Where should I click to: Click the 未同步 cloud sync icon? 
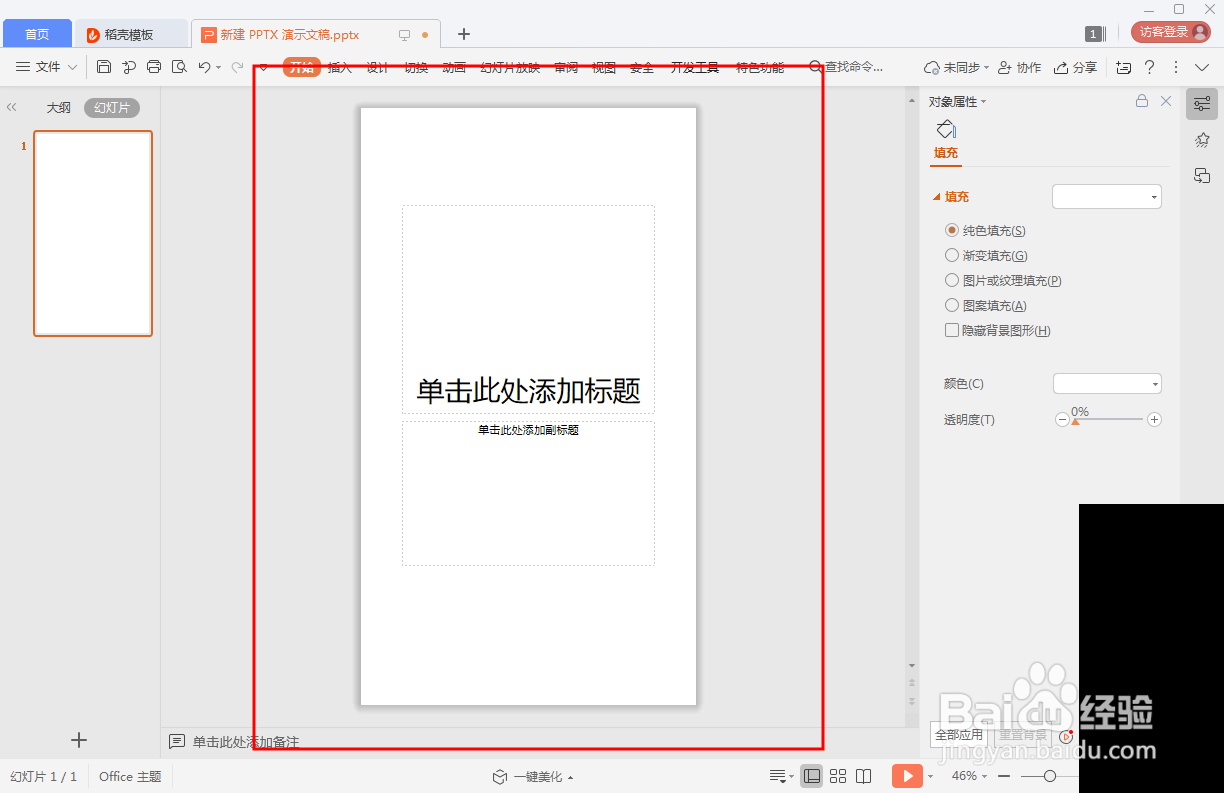click(x=932, y=67)
